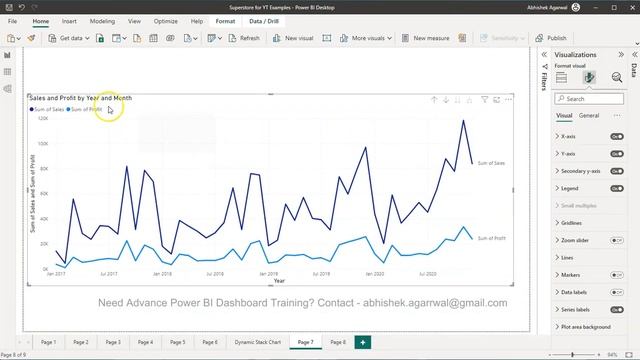Screen dimensions: 640x360
Task: Expand the Filters pane
Action: 544,54
